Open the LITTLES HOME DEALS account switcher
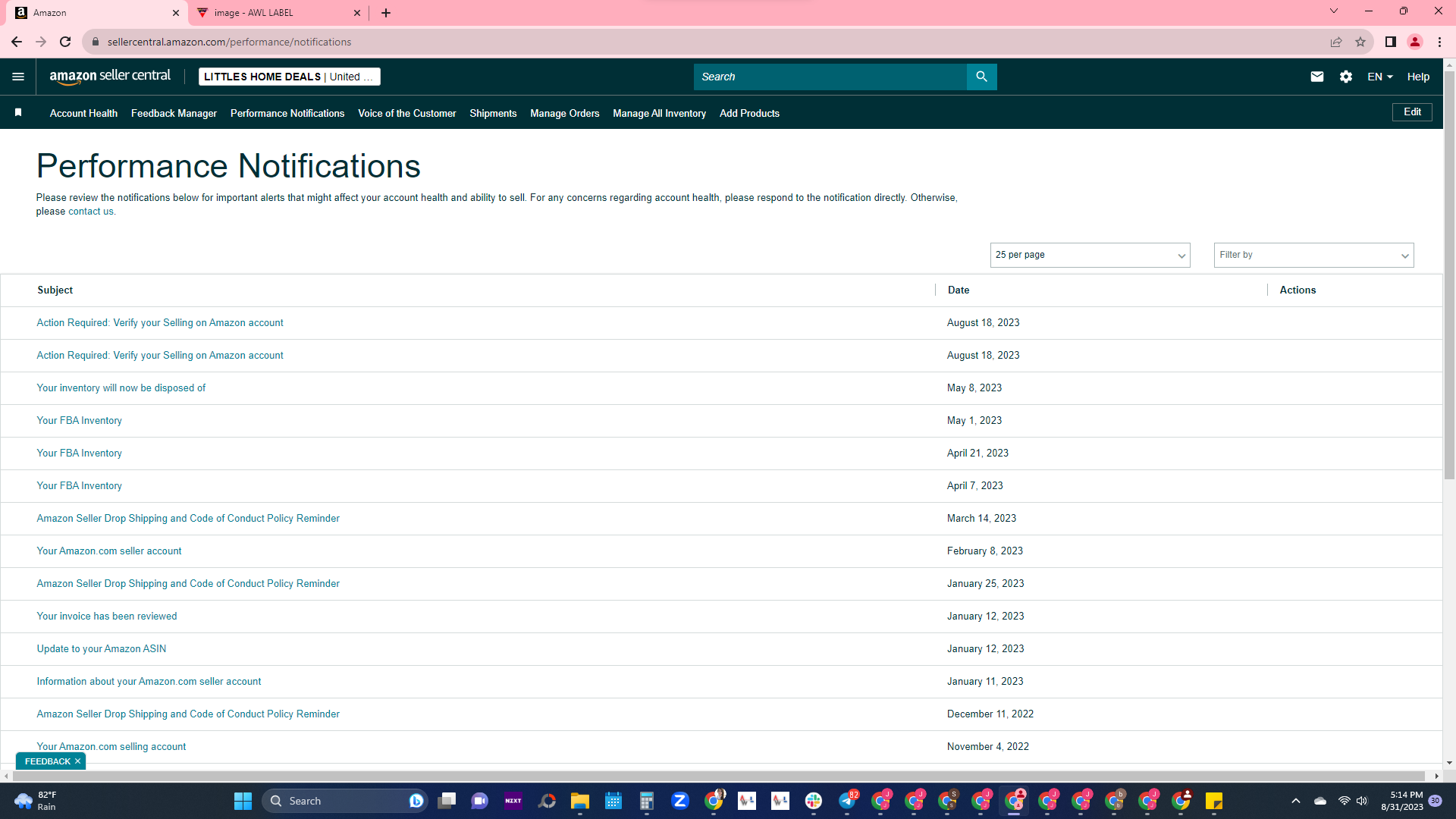The height and width of the screenshot is (819, 1456). 290,77
